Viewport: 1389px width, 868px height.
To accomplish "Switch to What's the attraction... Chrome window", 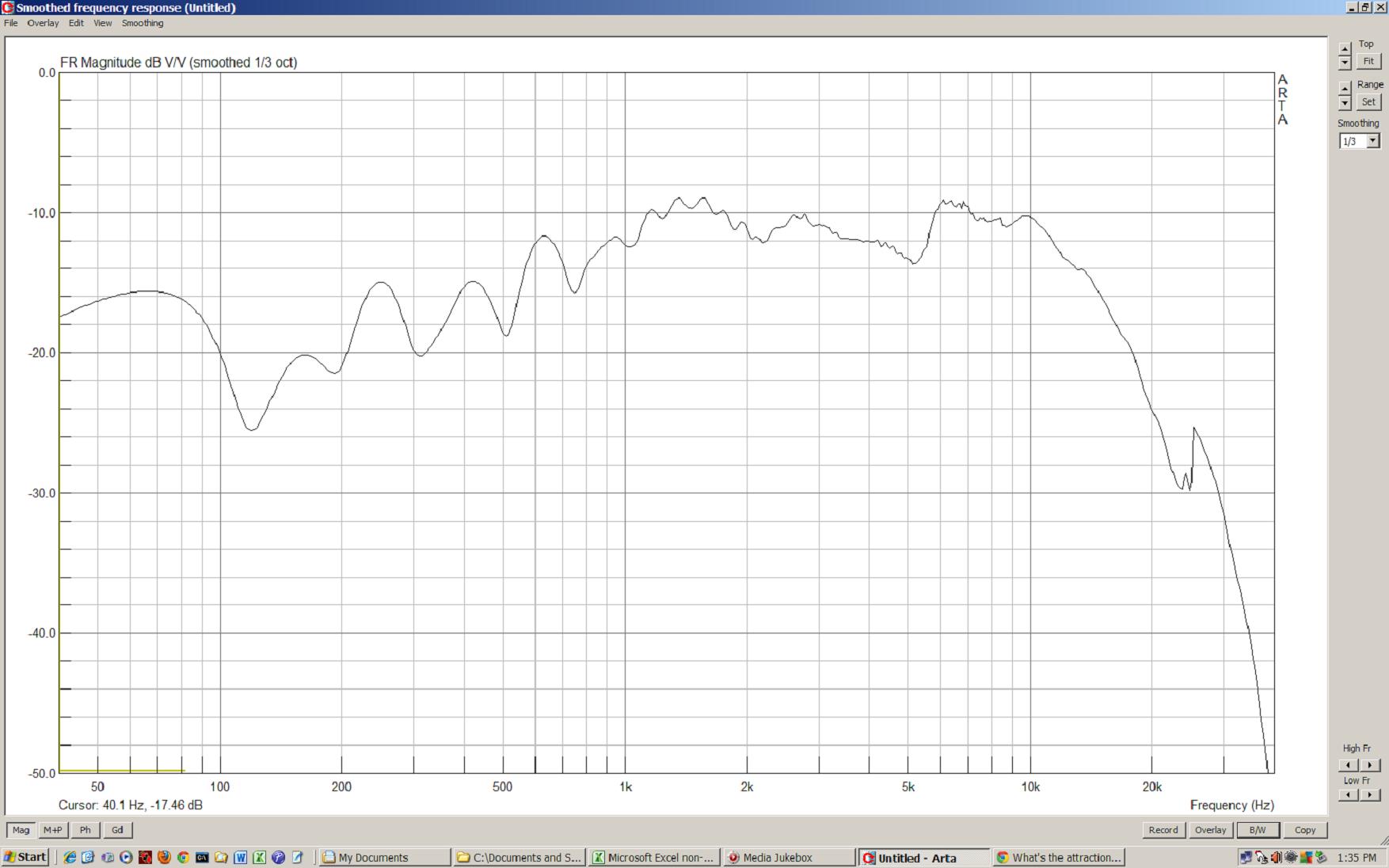I will pyautogui.click(x=1059, y=857).
